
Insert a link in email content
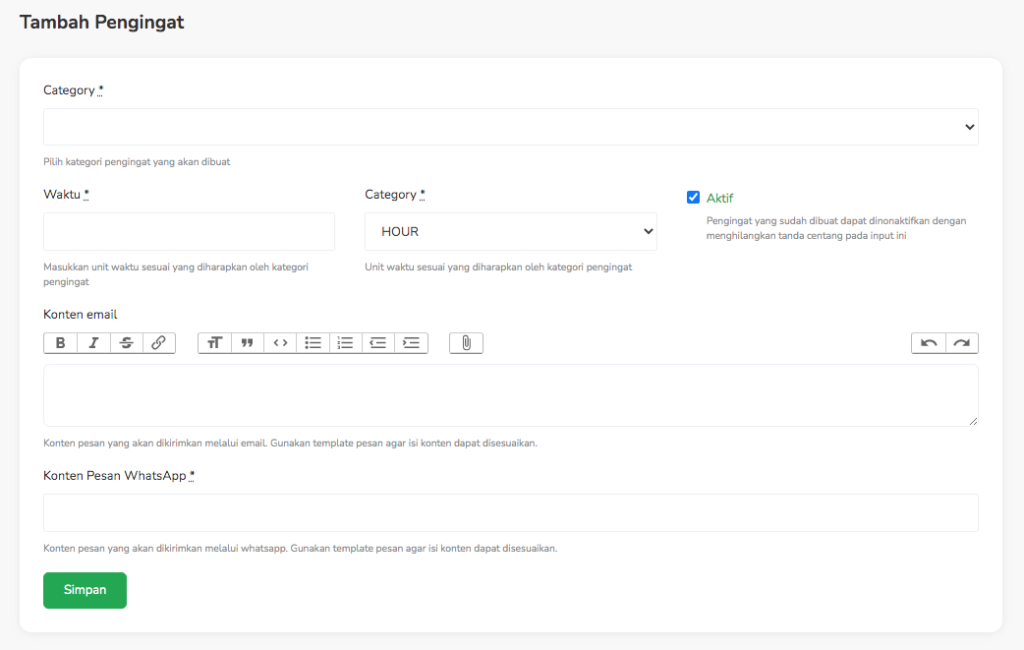158,343
